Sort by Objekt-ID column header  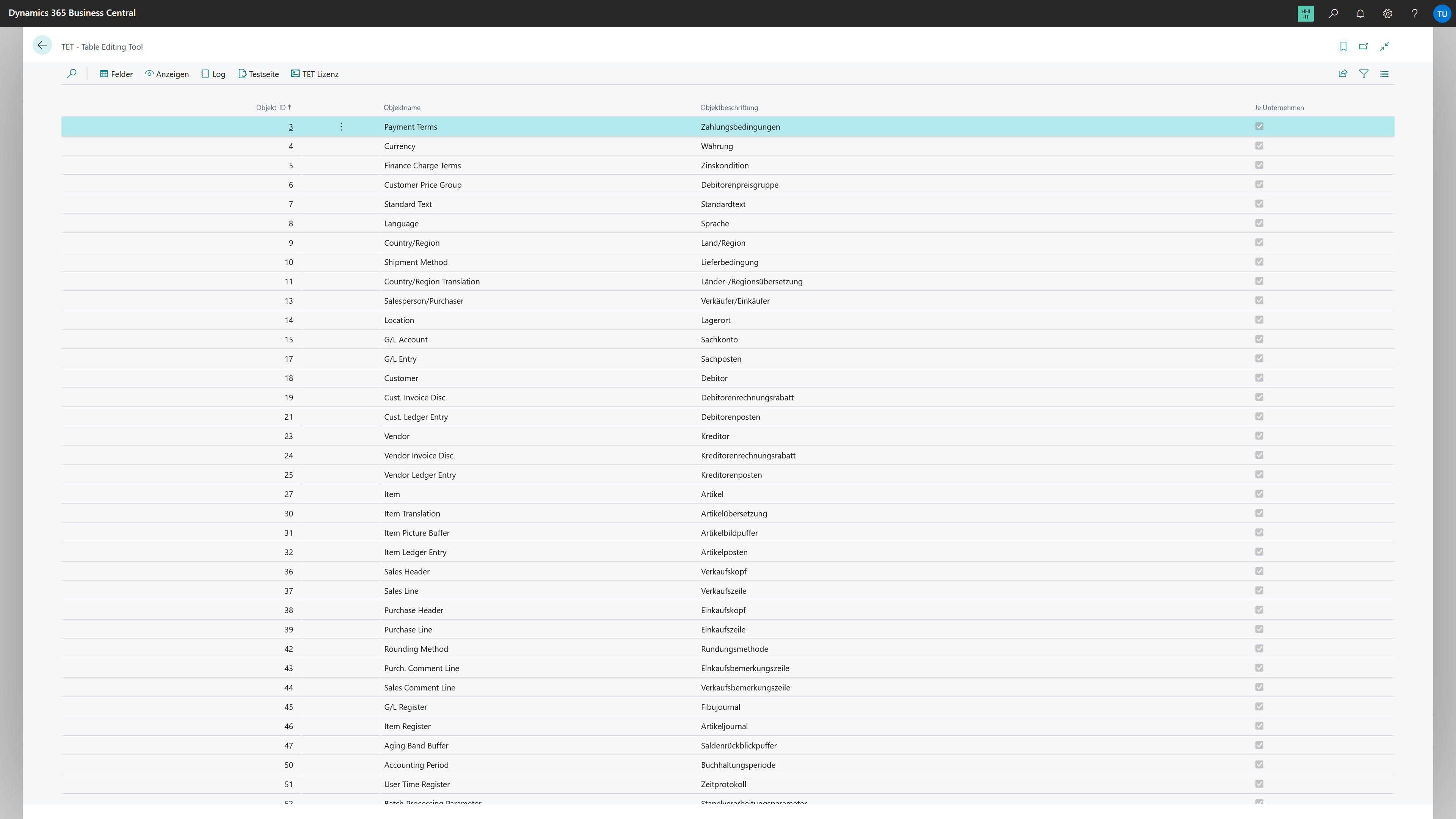pos(273,107)
